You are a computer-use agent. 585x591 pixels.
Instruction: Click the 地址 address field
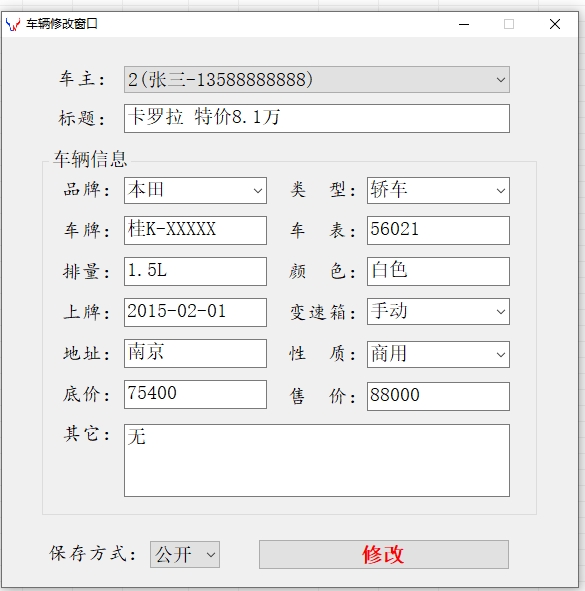pos(195,354)
